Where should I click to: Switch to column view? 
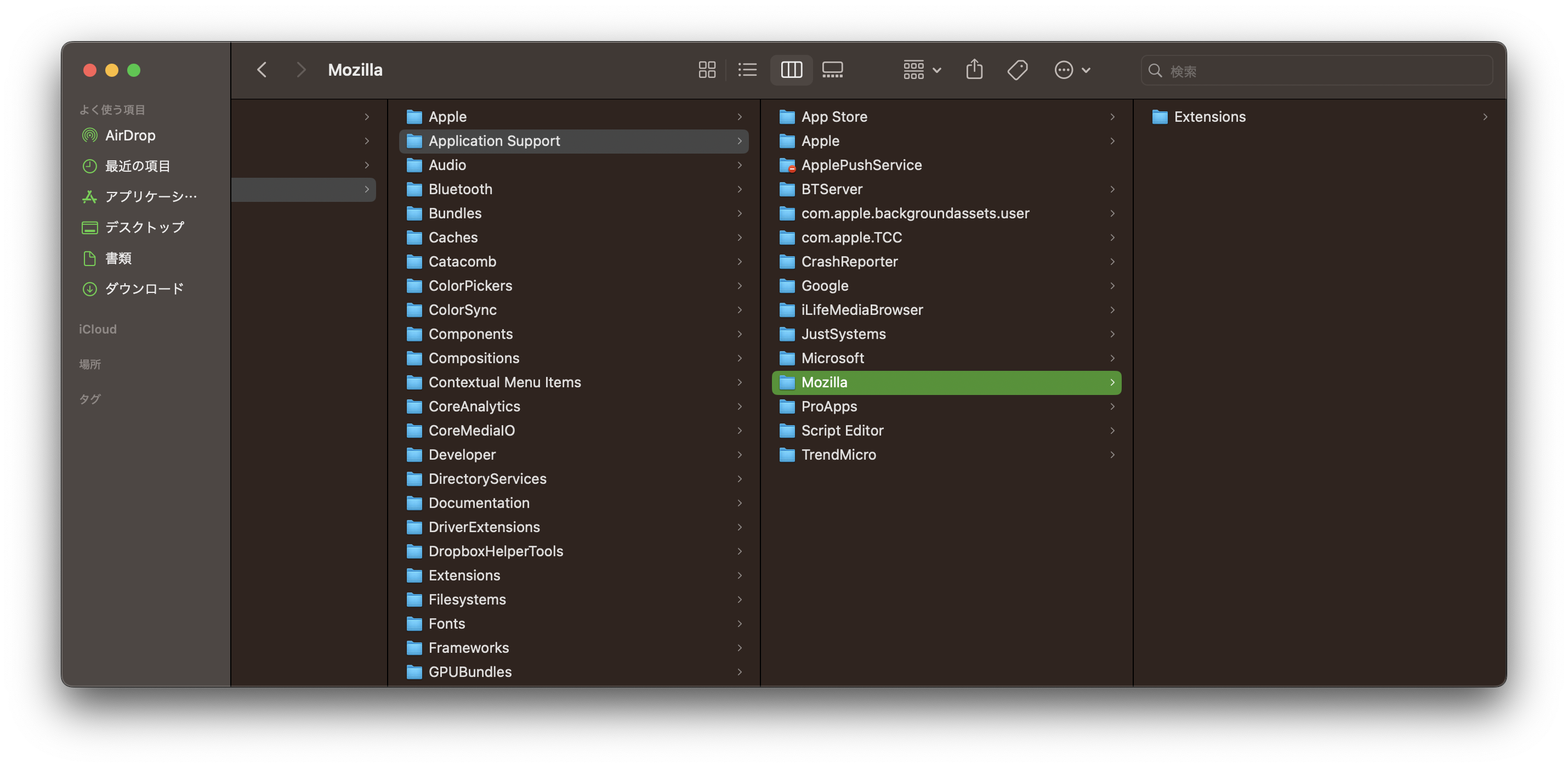pos(791,70)
